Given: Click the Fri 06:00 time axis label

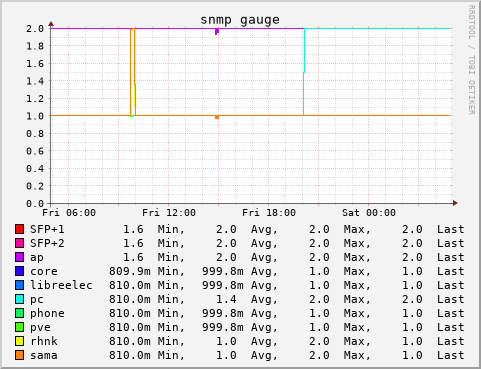Looking at the screenshot, I should pos(69,213).
